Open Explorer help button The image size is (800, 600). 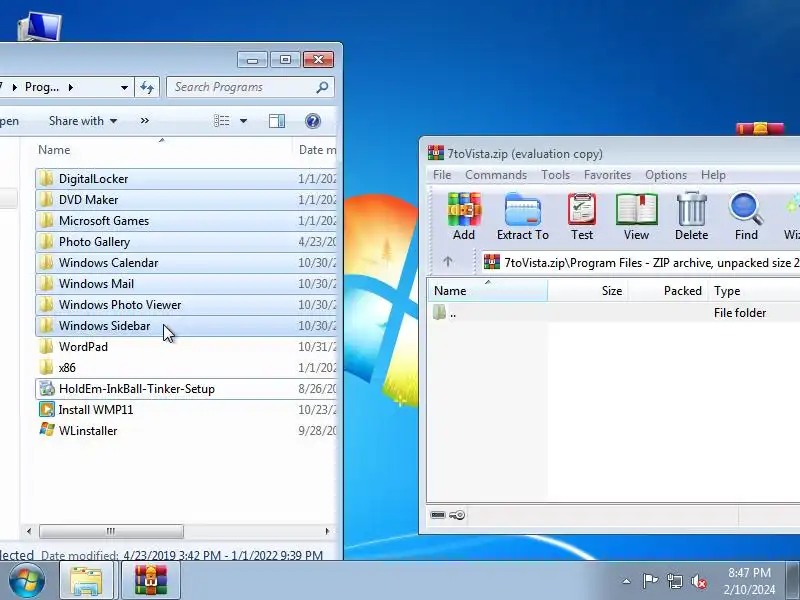(x=313, y=121)
